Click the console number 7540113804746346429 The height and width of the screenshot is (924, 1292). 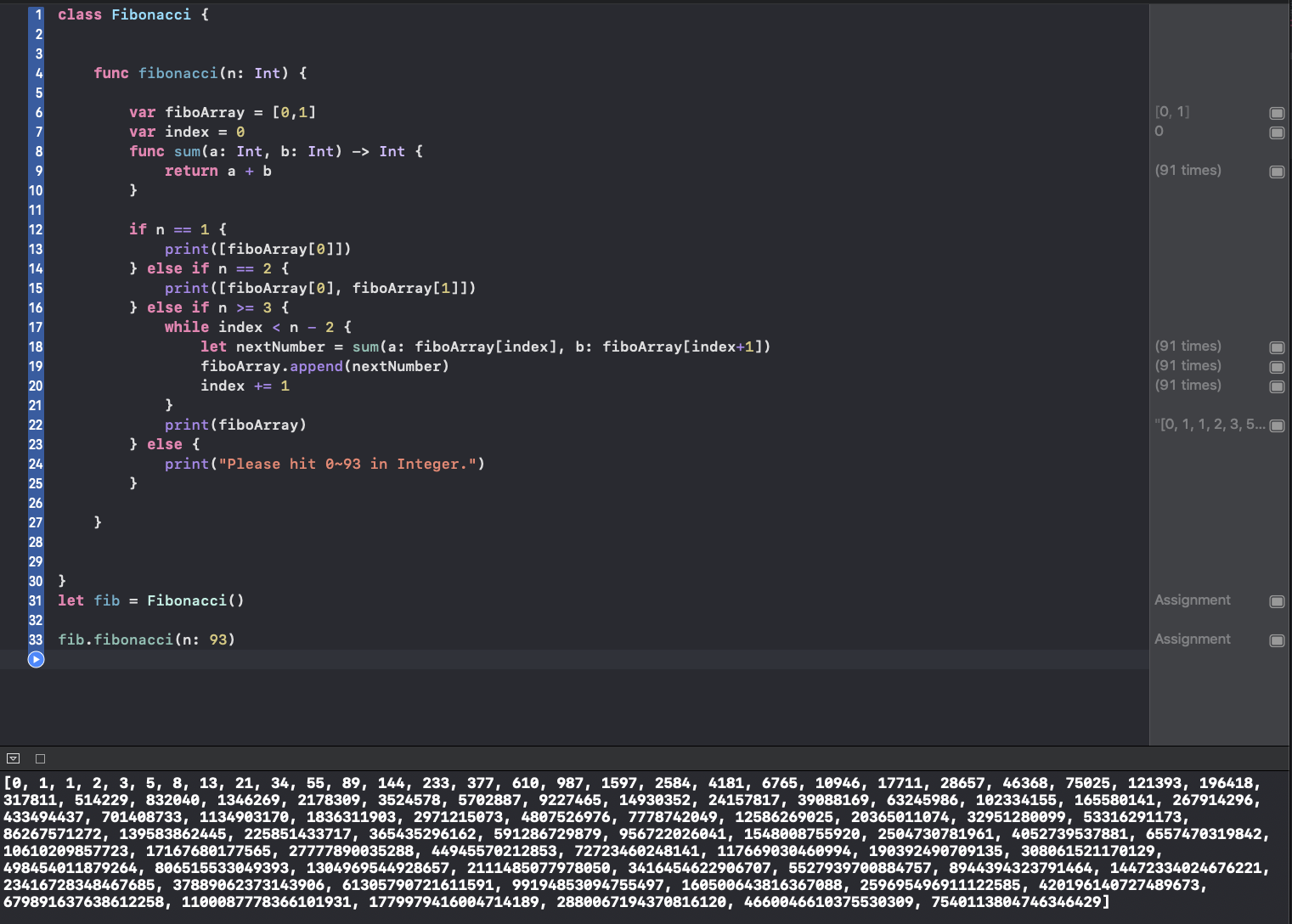pos(1016,902)
